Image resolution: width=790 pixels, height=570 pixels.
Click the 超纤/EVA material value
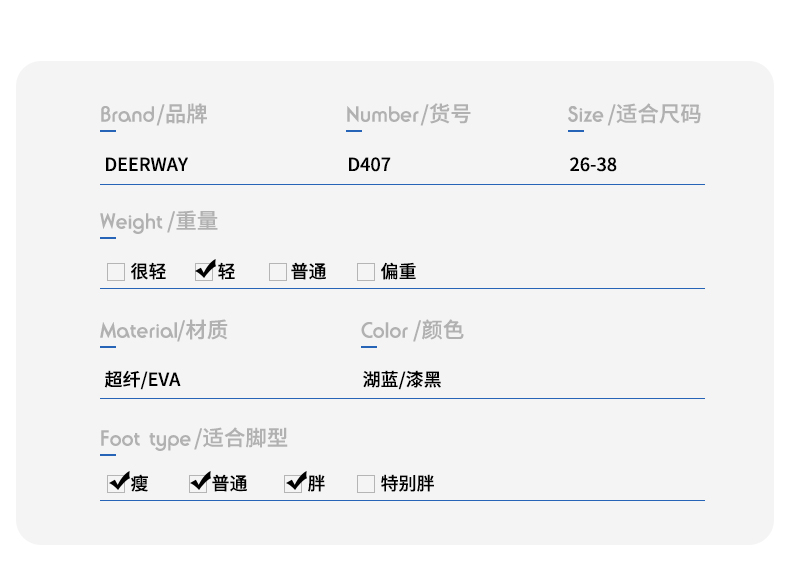143,379
